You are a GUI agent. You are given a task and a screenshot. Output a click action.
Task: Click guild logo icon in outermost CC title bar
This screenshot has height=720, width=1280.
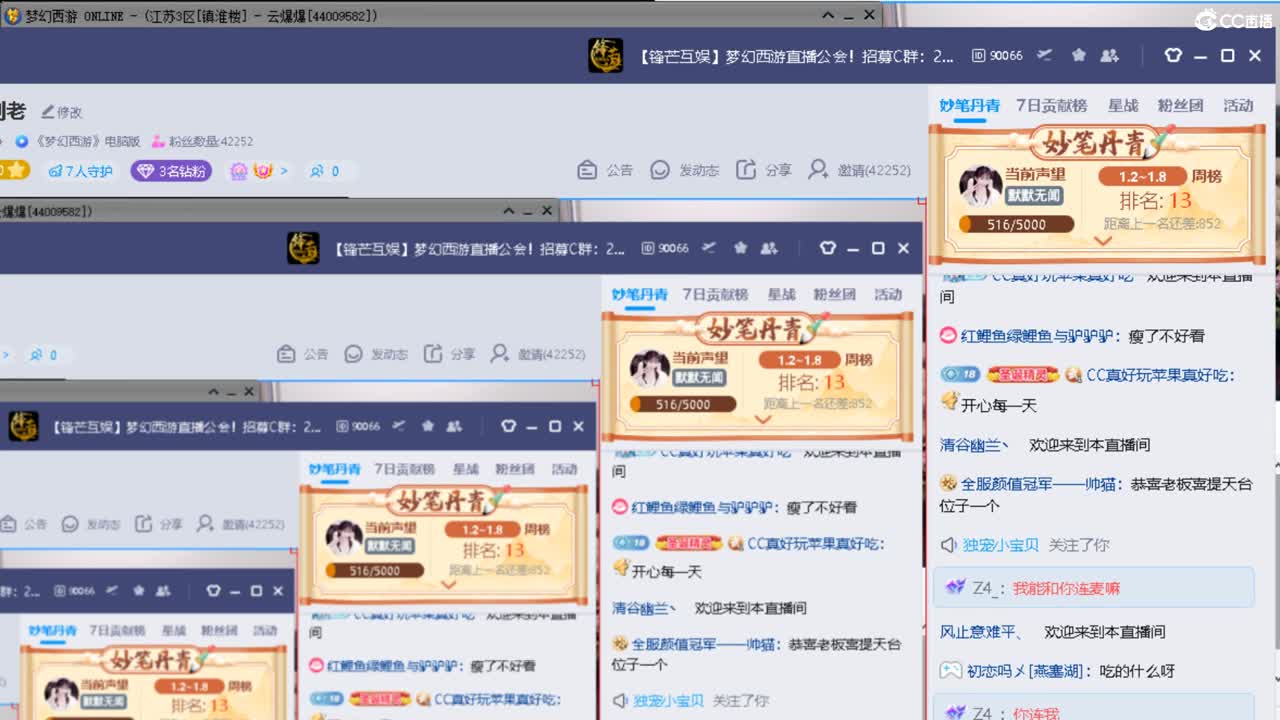point(605,56)
